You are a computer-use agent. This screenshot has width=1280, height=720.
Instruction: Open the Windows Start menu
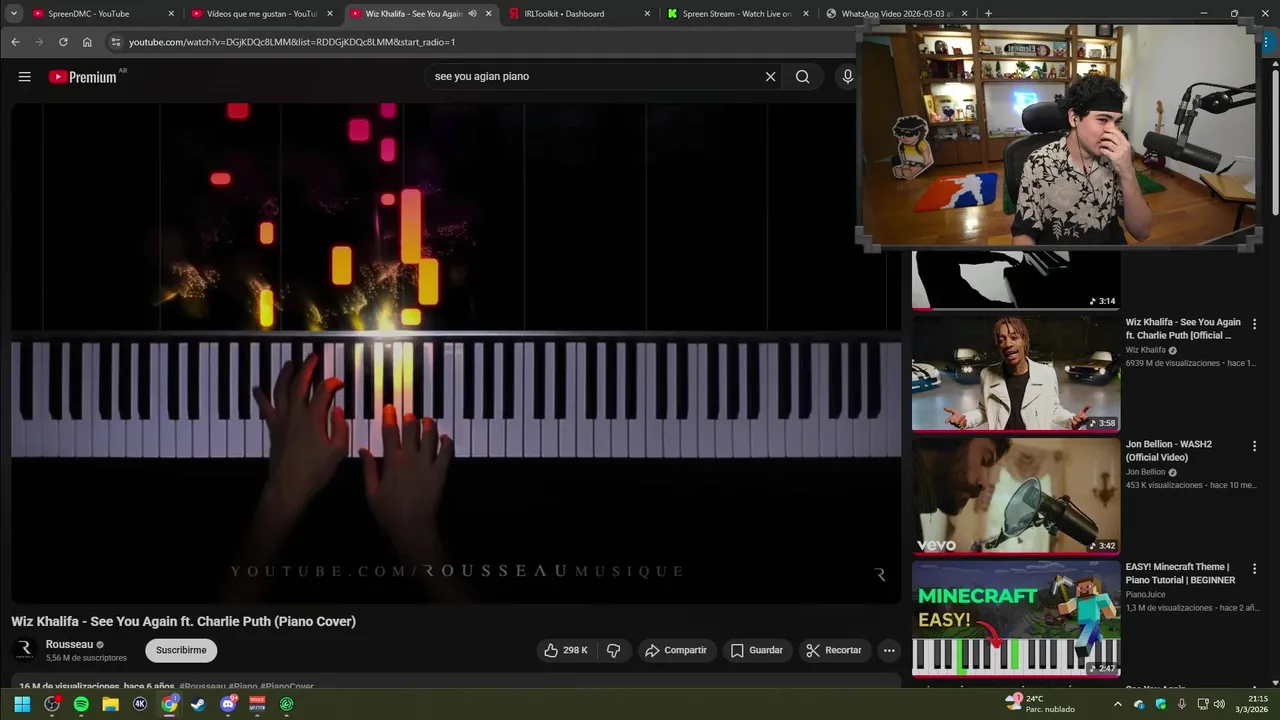click(x=22, y=704)
